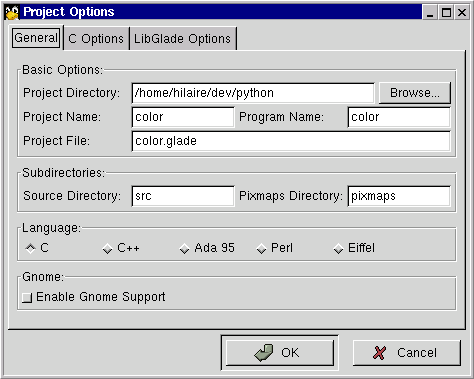Click in the Source Directory field

click(183, 196)
